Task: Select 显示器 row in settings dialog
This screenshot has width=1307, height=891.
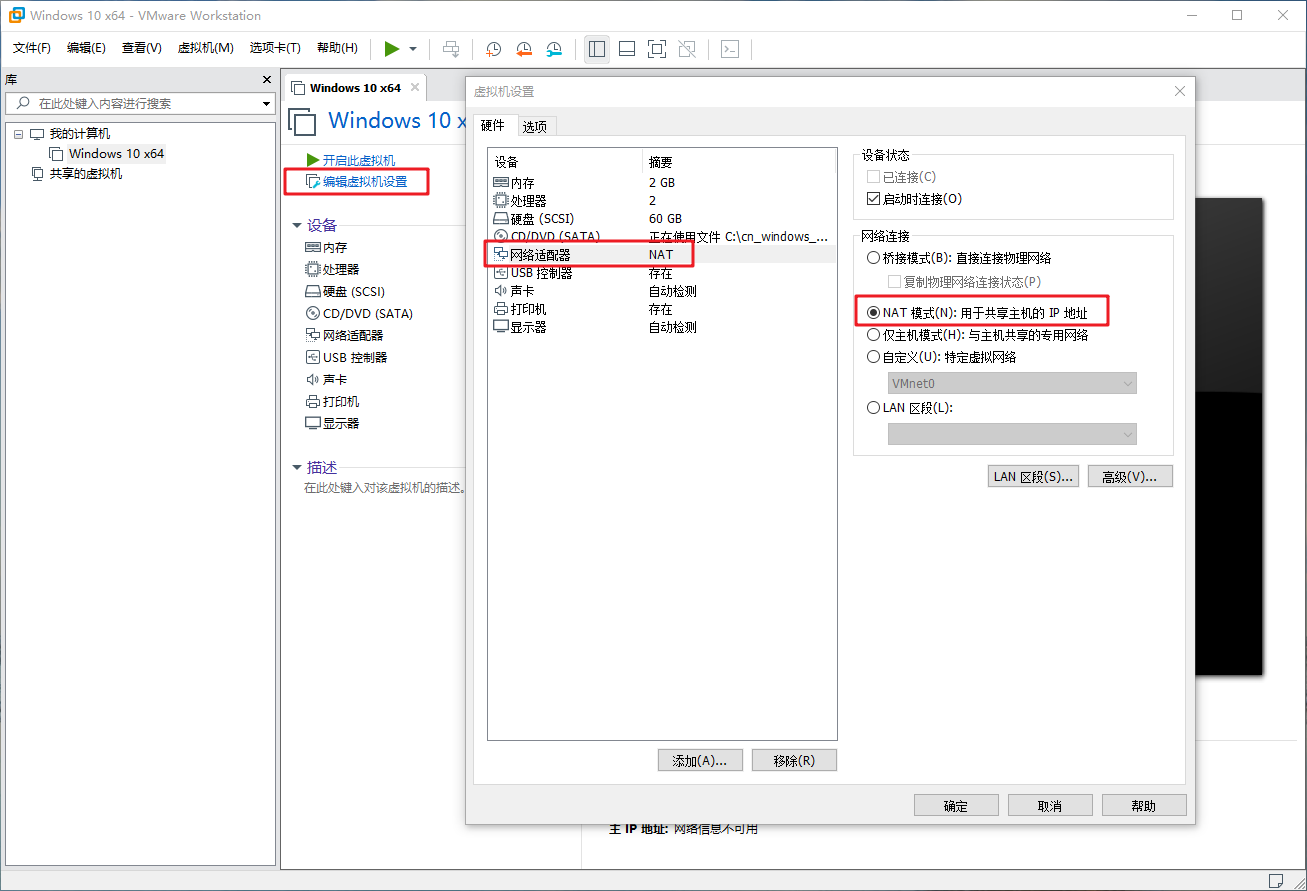Action: coord(661,327)
